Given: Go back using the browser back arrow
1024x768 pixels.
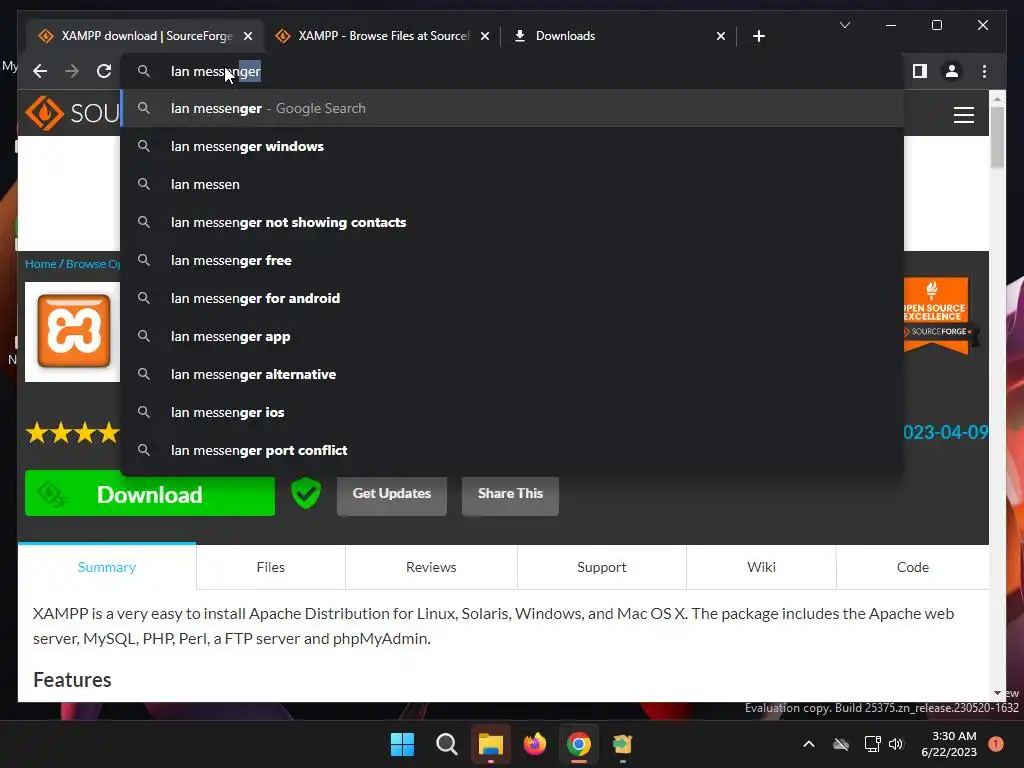Looking at the screenshot, I should coord(40,71).
